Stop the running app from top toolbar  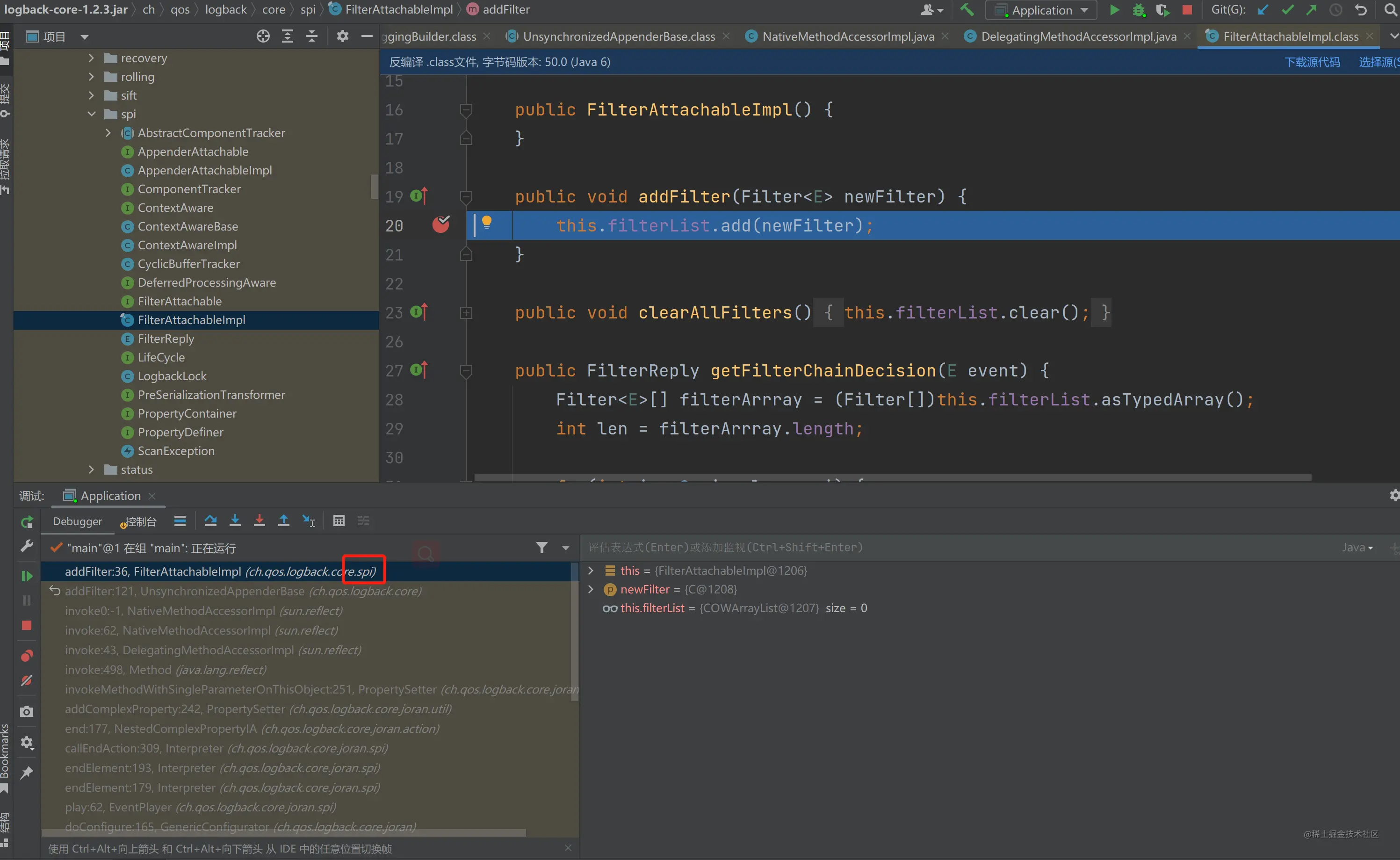pos(1187,10)
